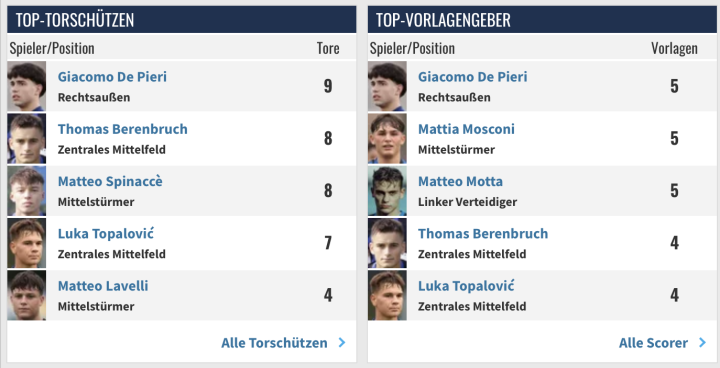Open Matteo Spinaccè's player photo
The image size is (720, 368).
[27, 191]
